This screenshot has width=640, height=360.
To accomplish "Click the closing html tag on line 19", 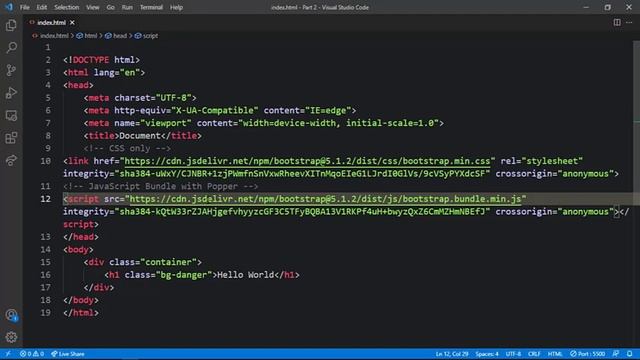I will (81, 313).
